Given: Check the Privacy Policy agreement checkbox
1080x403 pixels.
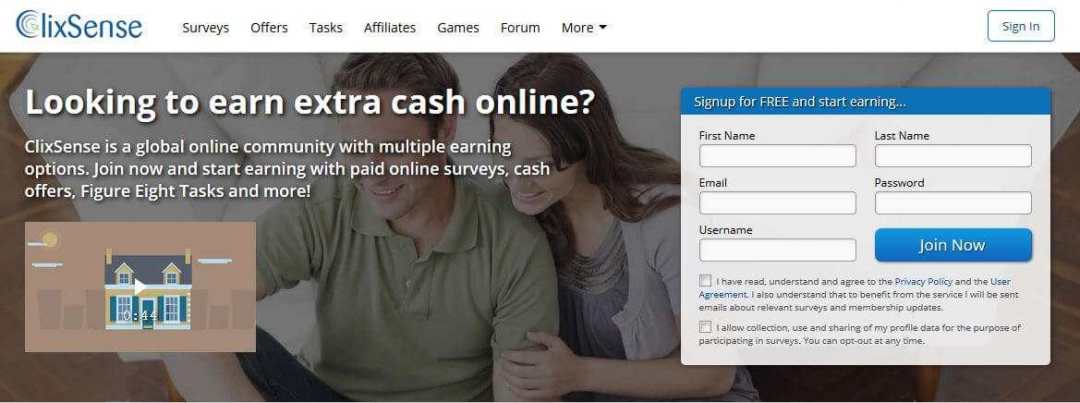Looking at the screenshot, I should pyautogui.click(x=705, y=281).
